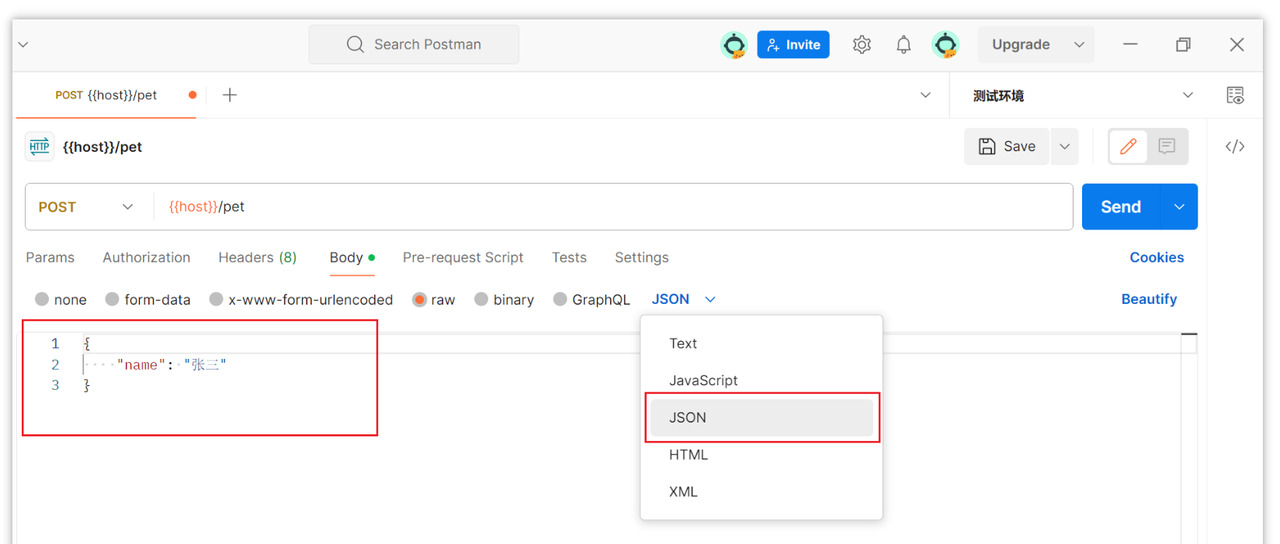Expand the Upgrade dropdown arrow
The height and width of the screenshot is (544, 1280).
click(x=1079, y=45)
